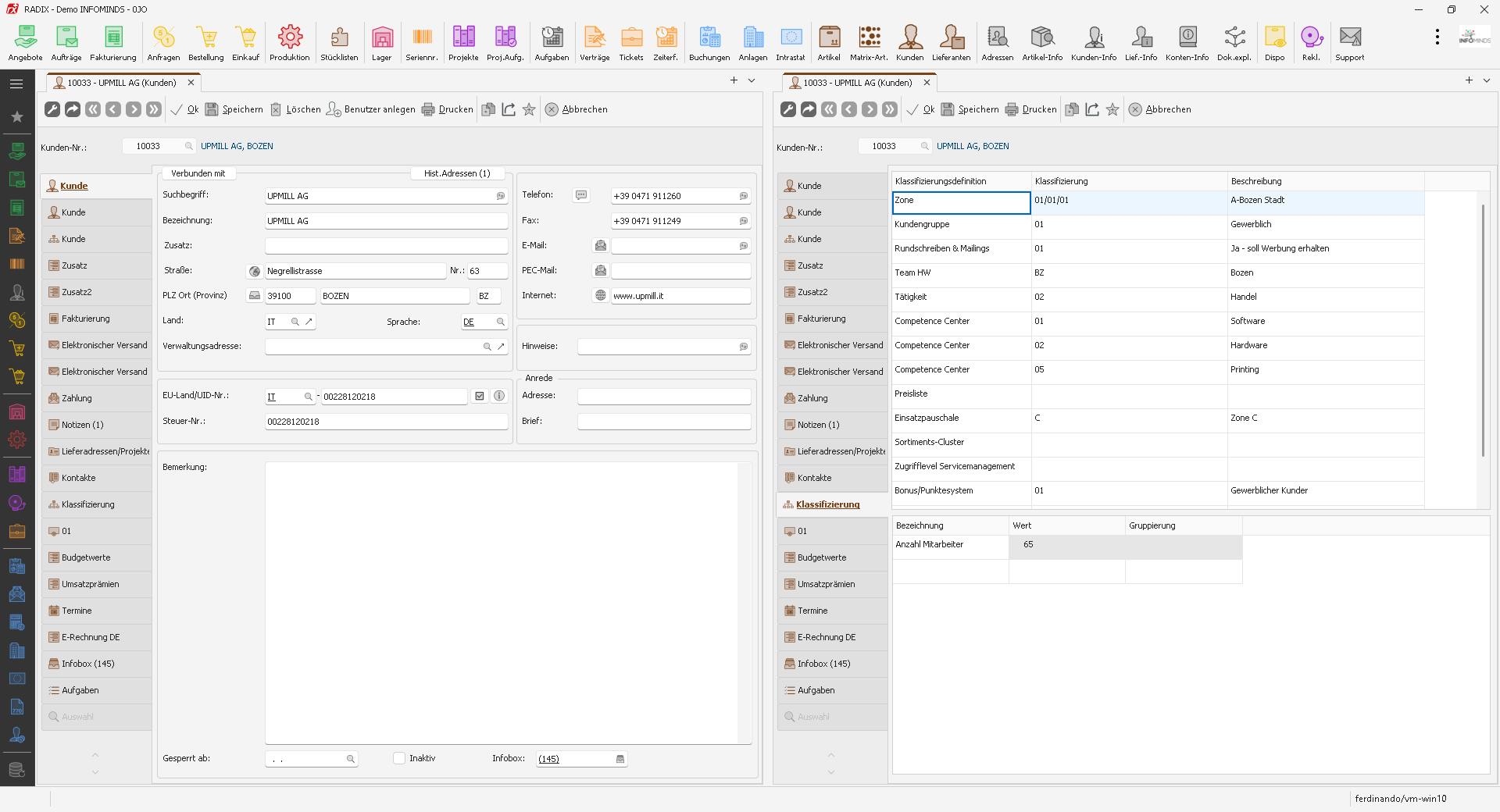The image size is (1500, 812).
Task: Select Fakturierung in left window navigation
Action: (x=97, y=319)
